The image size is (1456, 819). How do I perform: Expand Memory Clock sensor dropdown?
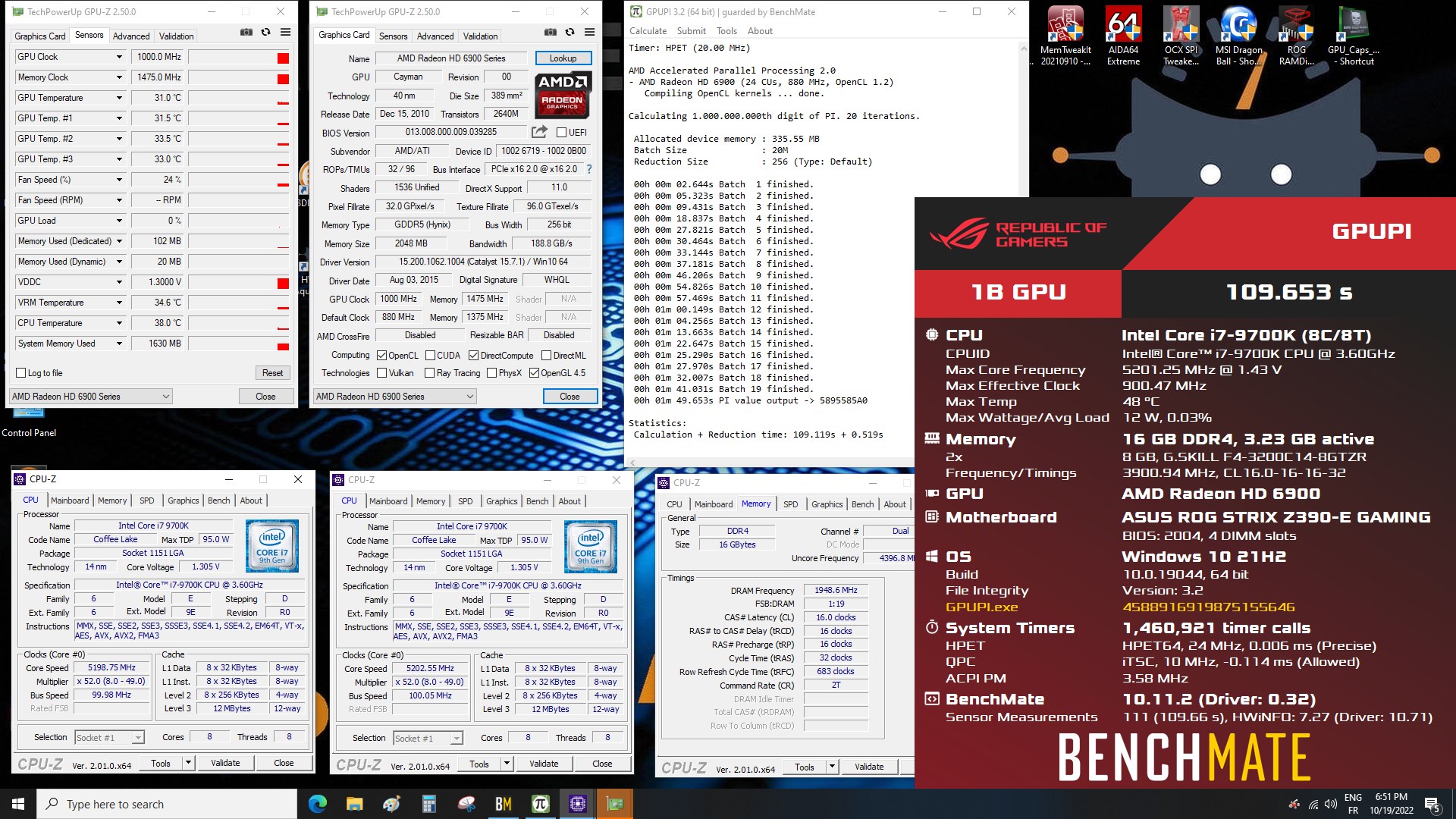tap(119, 77)
